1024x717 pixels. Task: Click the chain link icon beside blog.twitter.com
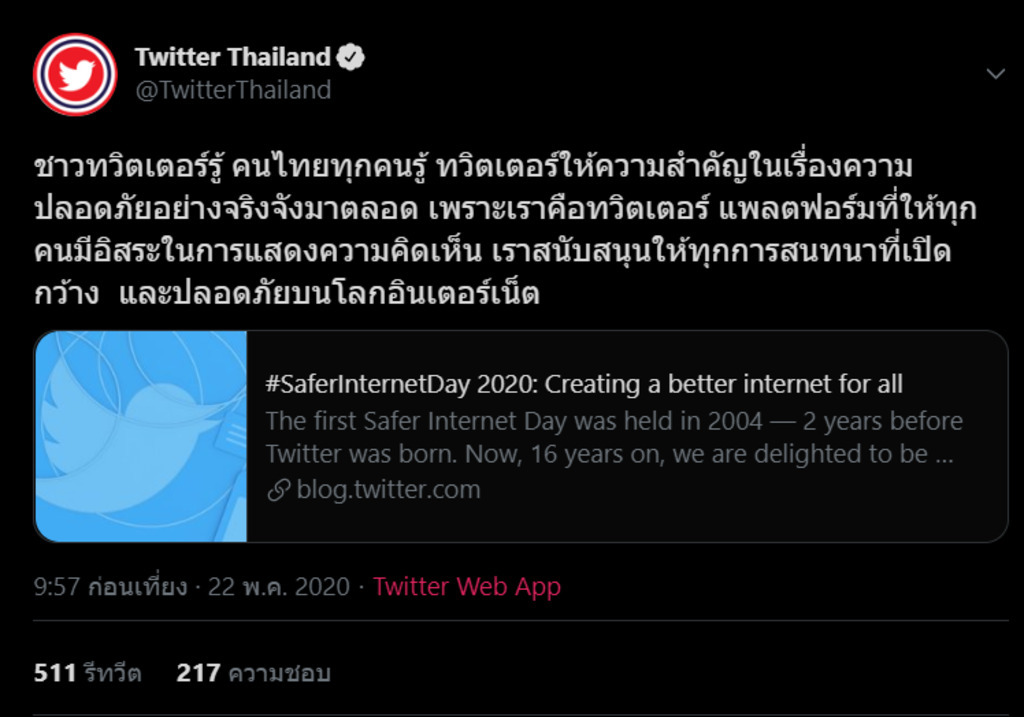[279, 490]
